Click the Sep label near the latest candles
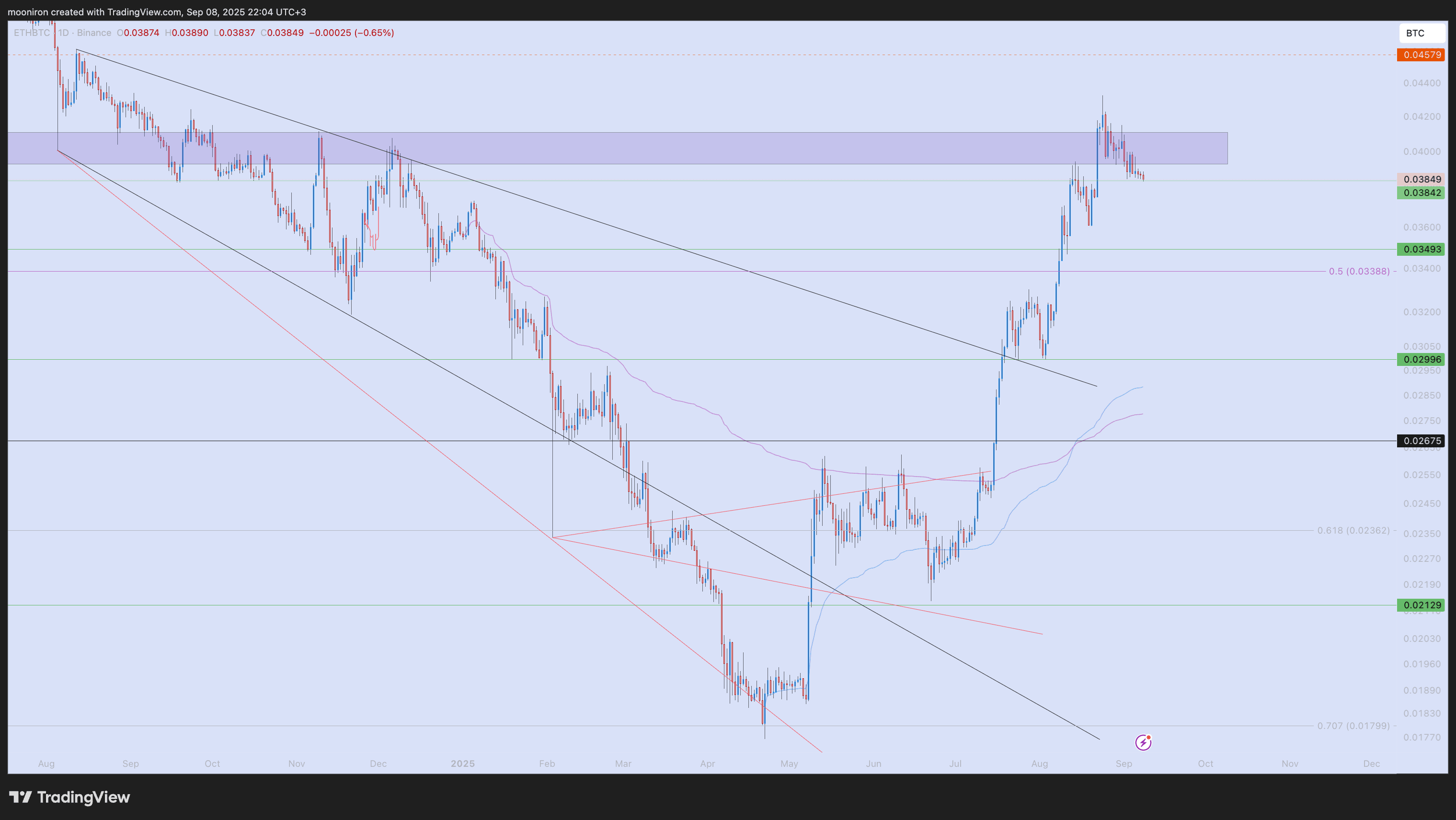The width and height of the screenshot is (1456, 820). (x=1124, y=763)
